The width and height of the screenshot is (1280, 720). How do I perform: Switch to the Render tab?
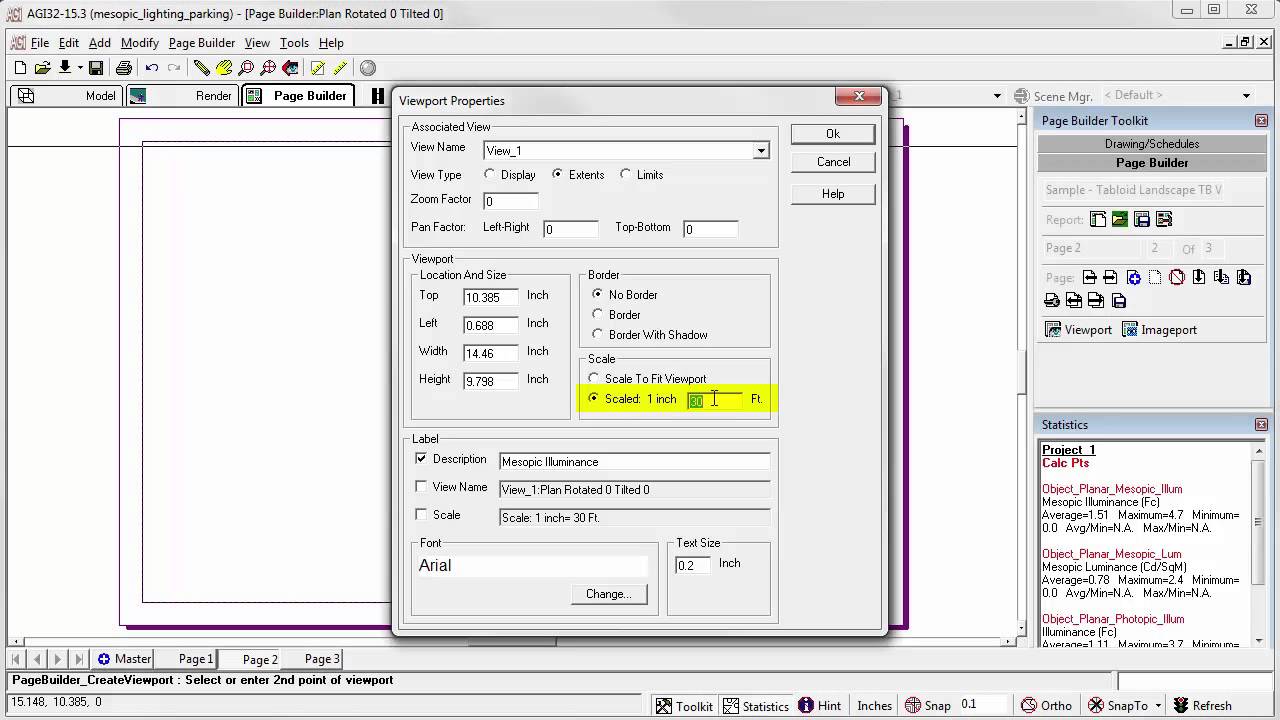click(181, 96)
